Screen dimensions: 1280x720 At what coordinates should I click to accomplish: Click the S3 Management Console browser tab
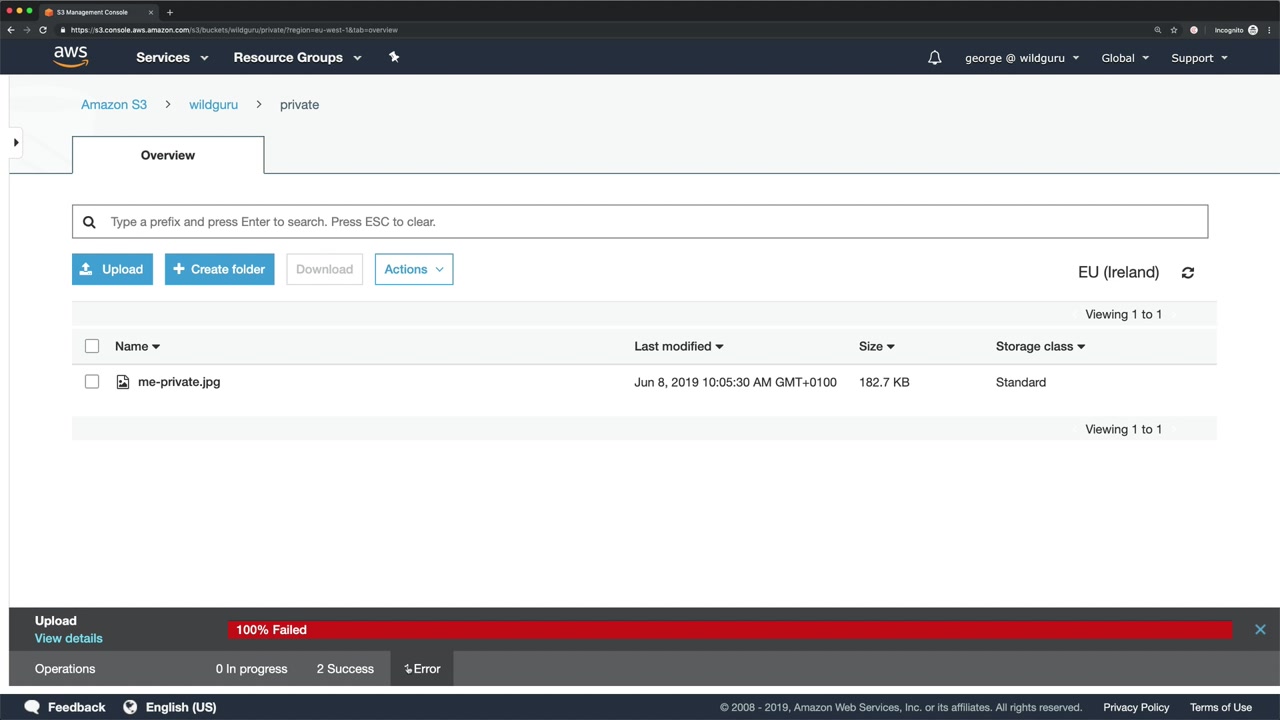pos(98,12)
